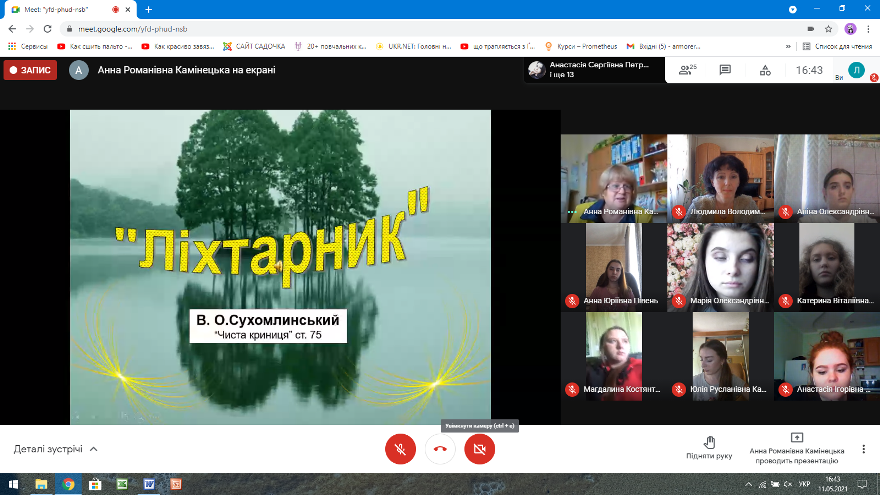Image resolution: width=880 pixels, height=495 pixels.
Task: Open the '20+ прекрасних к...' bookmark
Action: [330, 47]
